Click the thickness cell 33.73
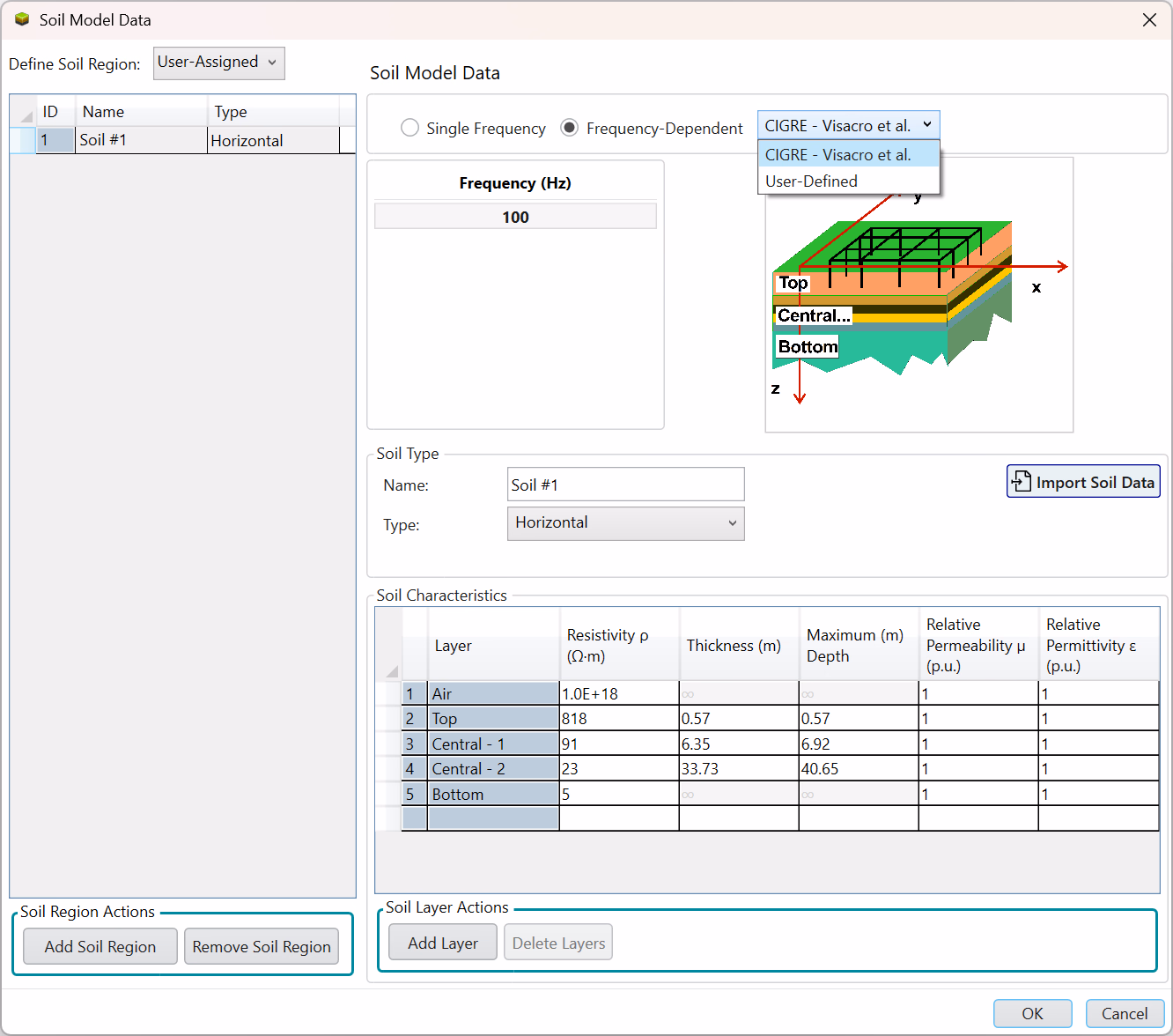The height and width of the screenshot is (1036, 1173). coord(739,768)
